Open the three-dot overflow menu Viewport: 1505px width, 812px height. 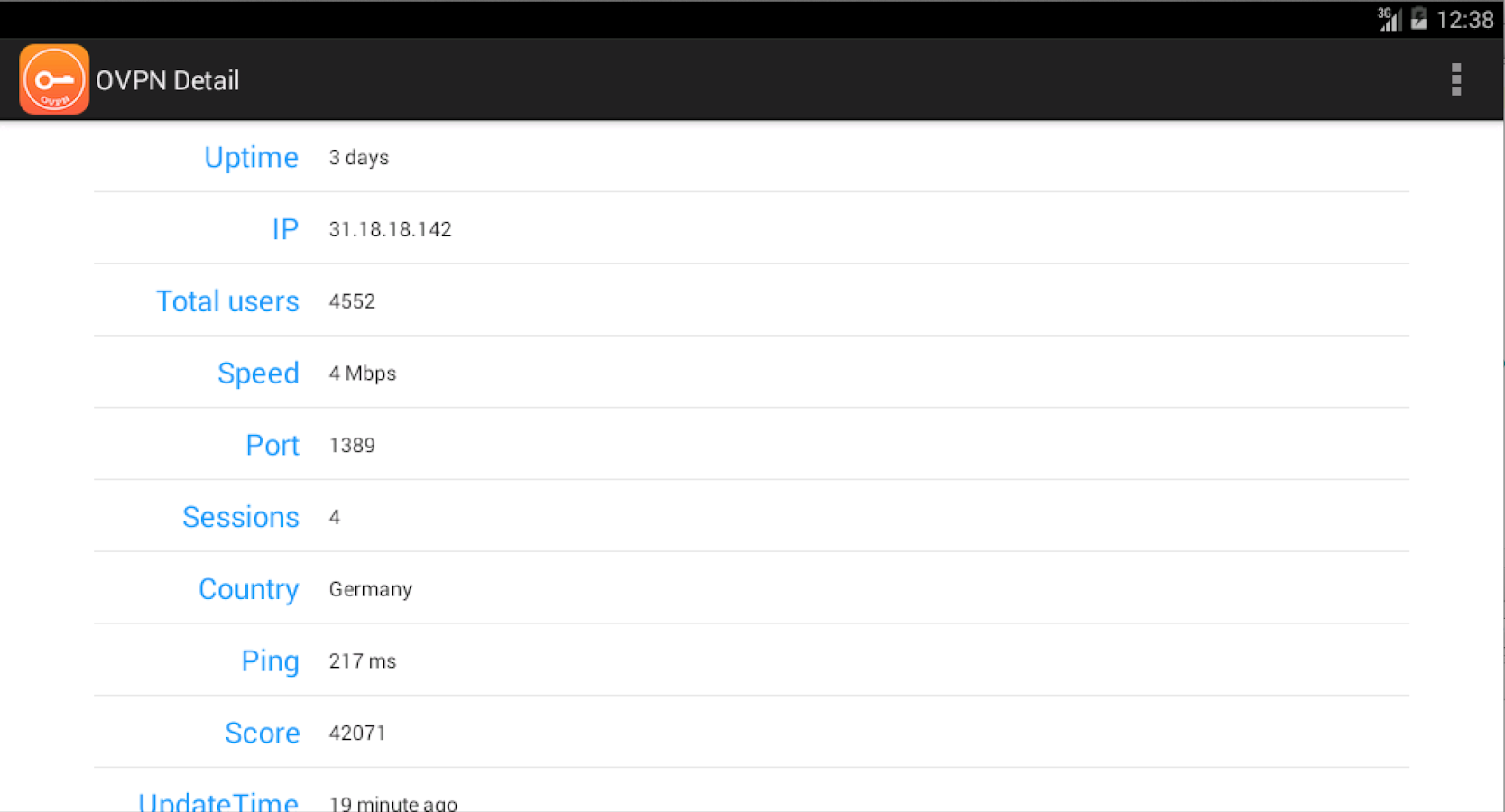click(x=1455, y=79)
